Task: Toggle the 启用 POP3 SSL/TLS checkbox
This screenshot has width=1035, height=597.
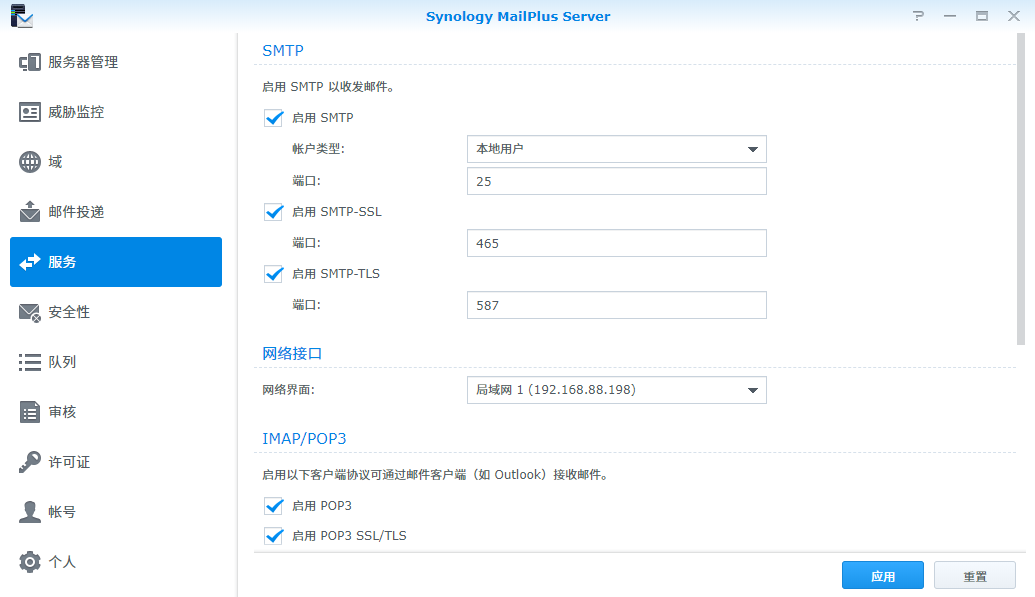Action: 274,536
